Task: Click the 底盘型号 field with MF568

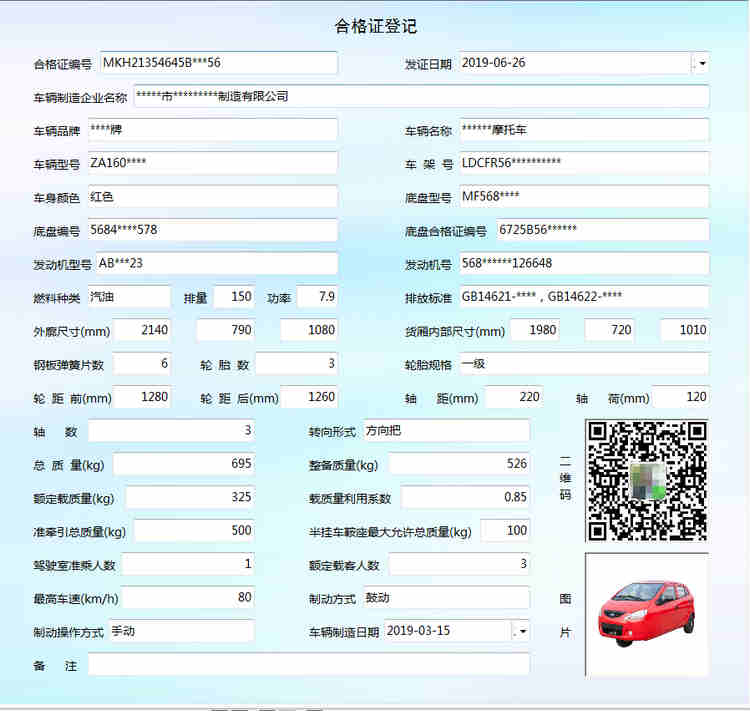Action: pos(584,197)
